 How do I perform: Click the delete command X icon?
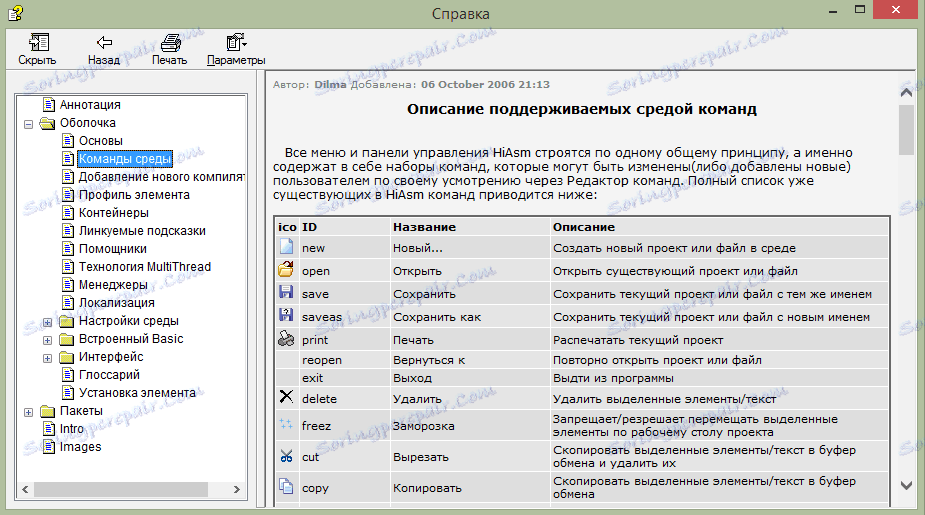(x=286, y=396)
